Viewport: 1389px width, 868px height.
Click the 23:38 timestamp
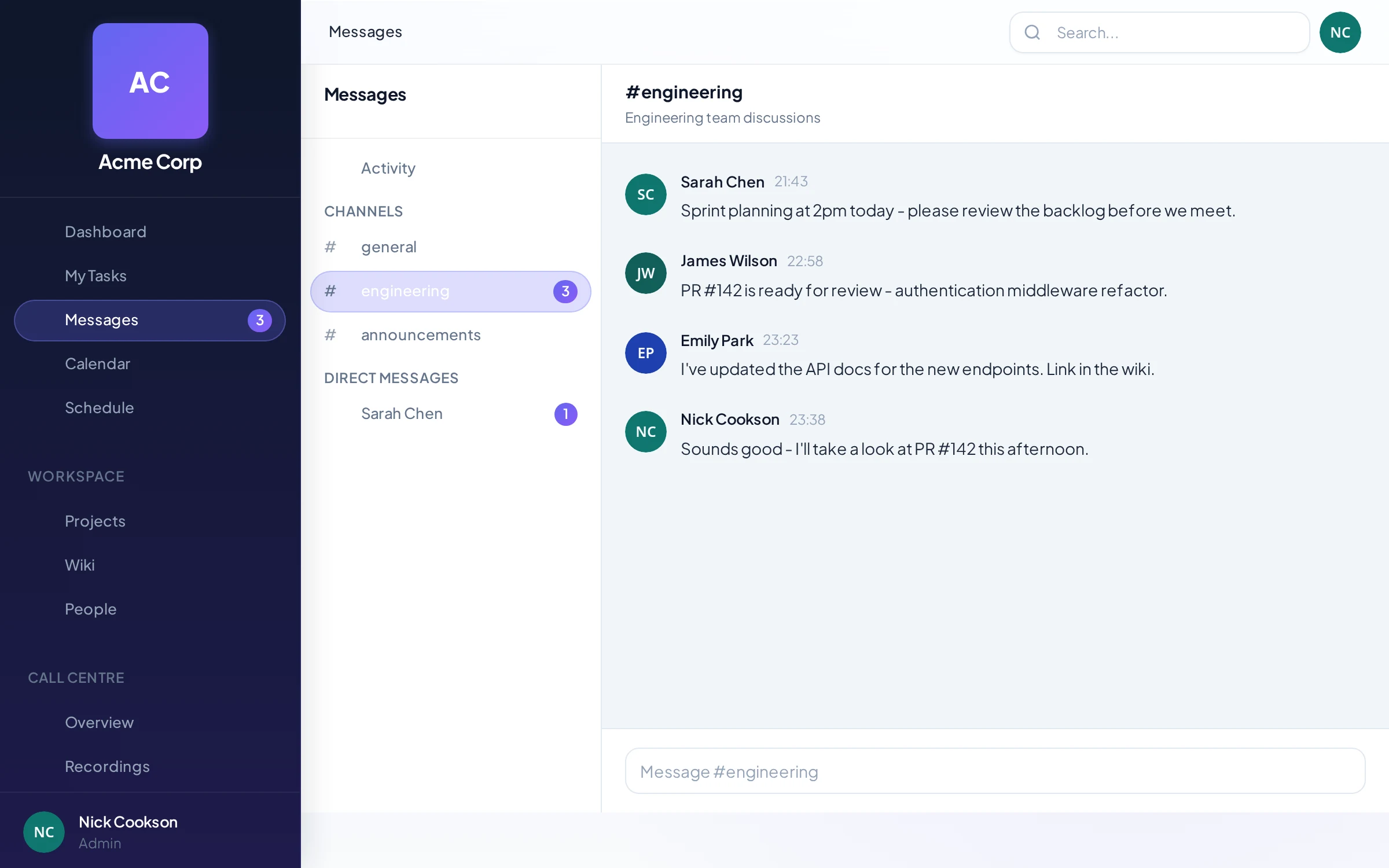click(807, 420)
